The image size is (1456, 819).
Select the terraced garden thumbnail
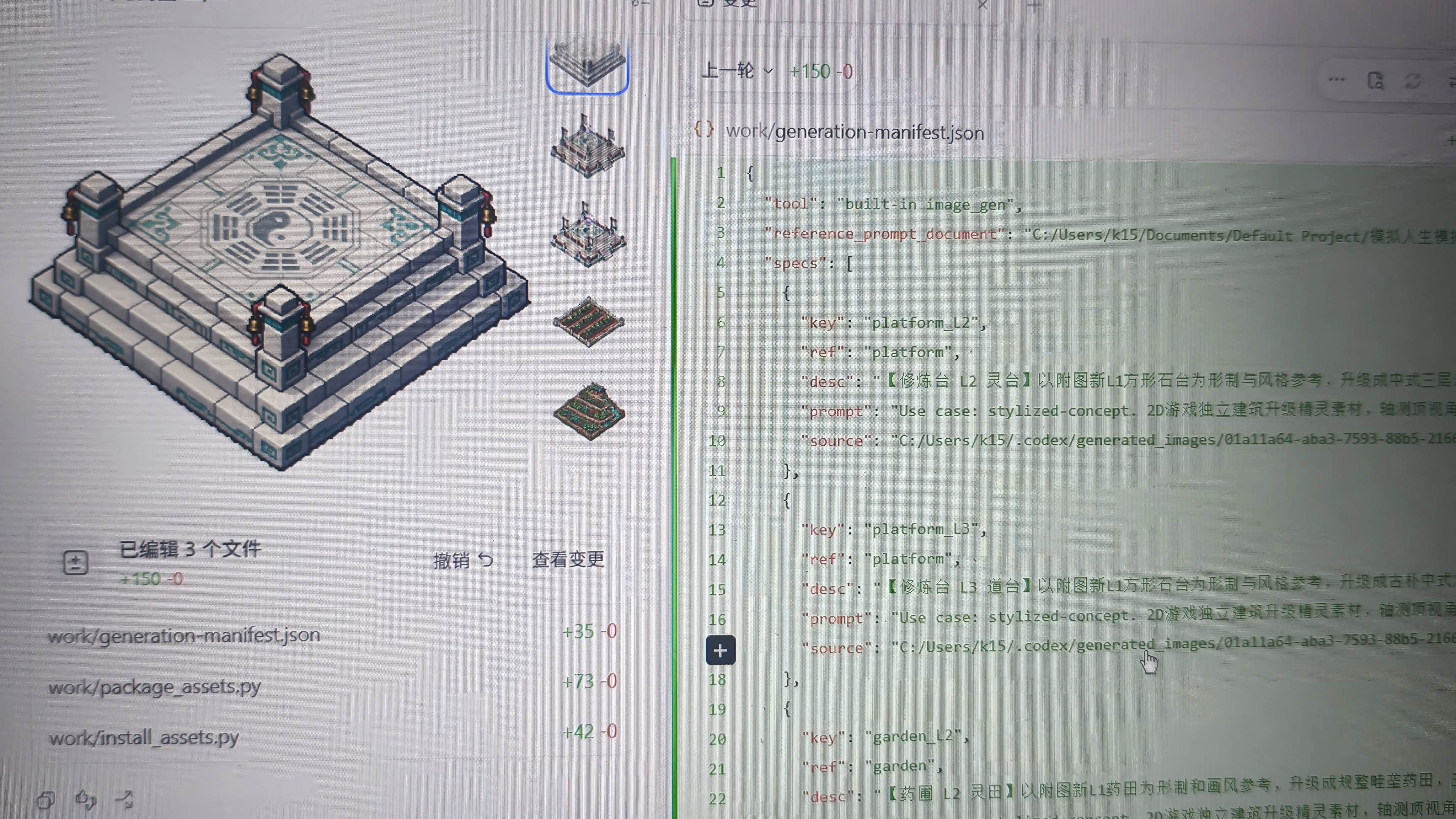[x=589, y=411]
